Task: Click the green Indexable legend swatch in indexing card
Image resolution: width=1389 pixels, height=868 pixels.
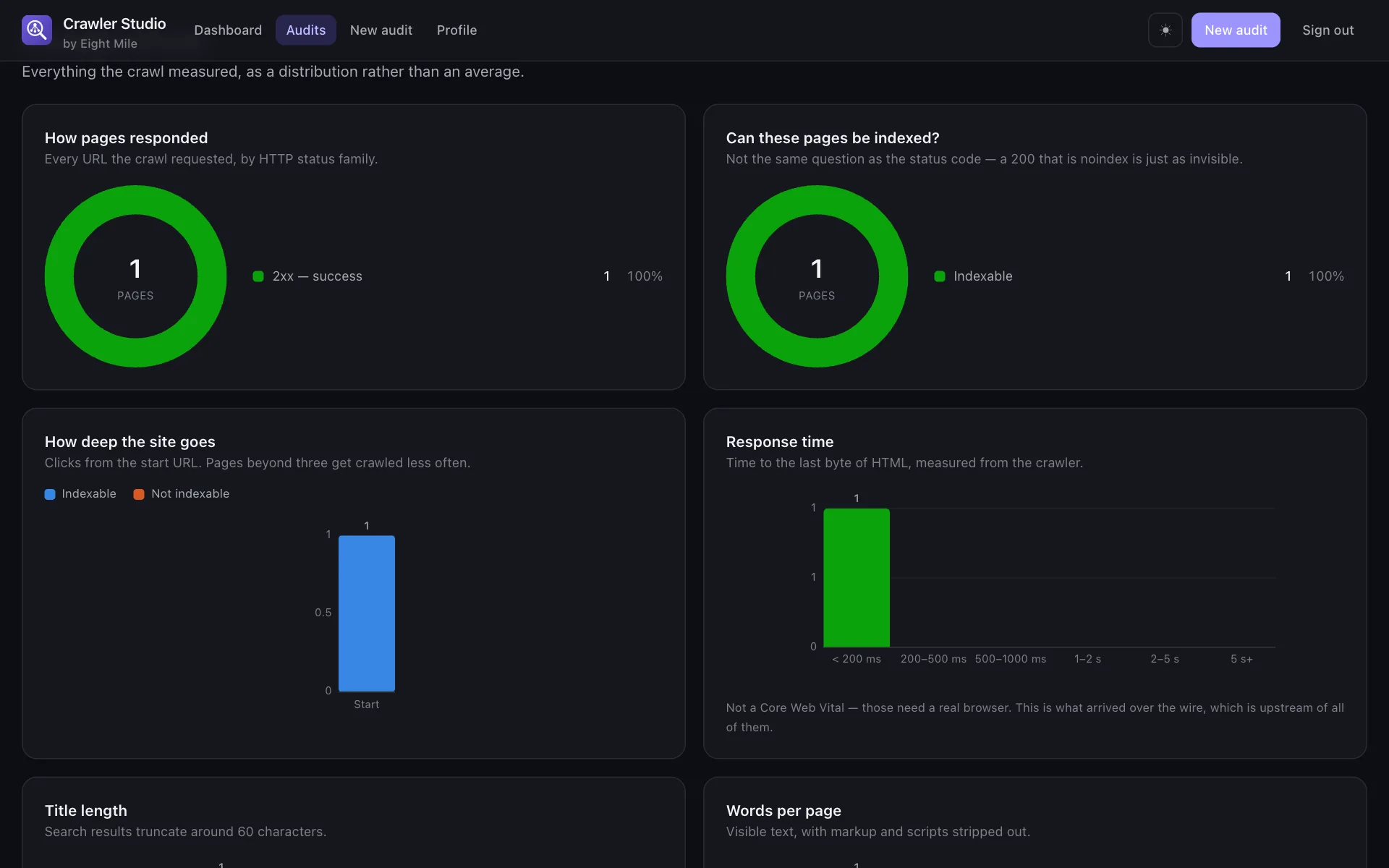Action: click(x=940, y=276)
